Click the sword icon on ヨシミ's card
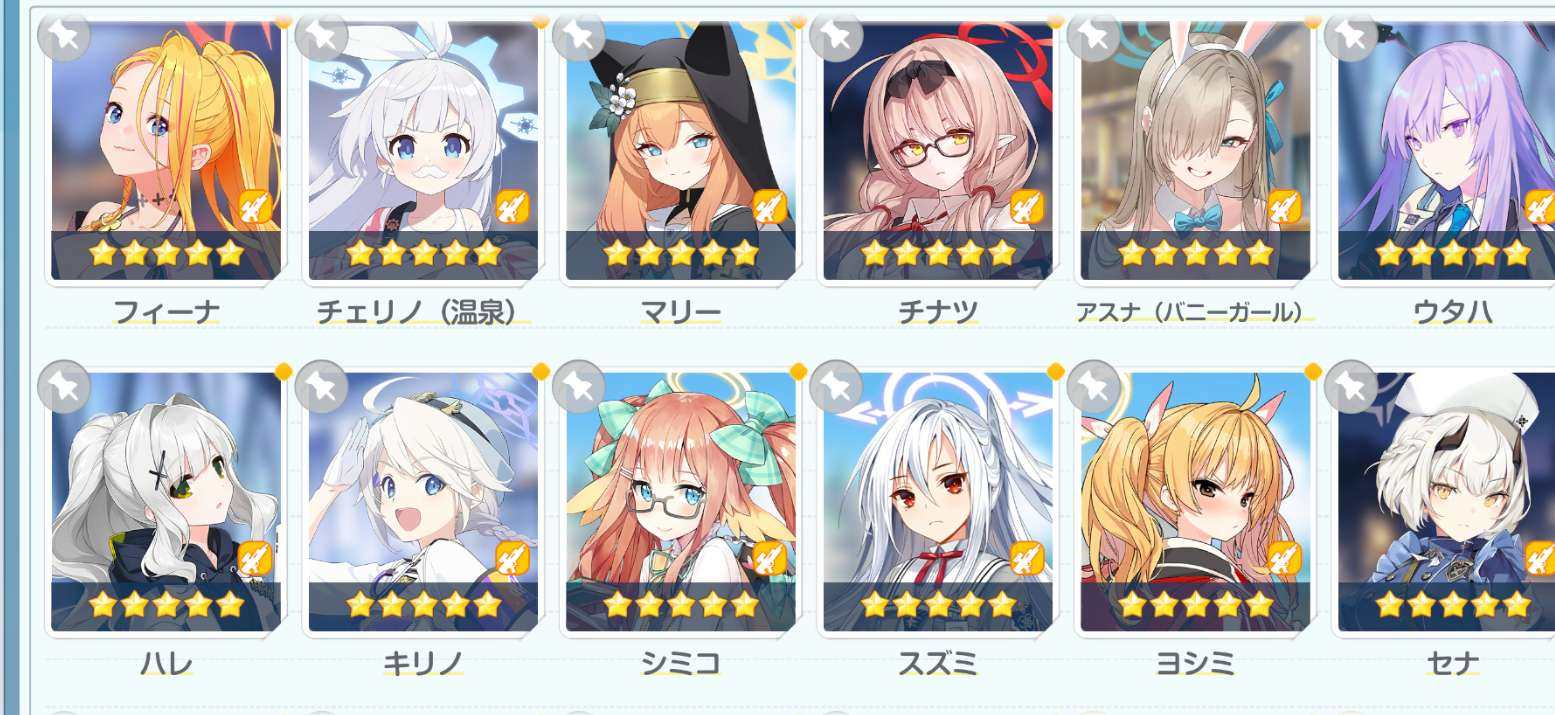1555x715 pixels. [x=1285, y=557]
